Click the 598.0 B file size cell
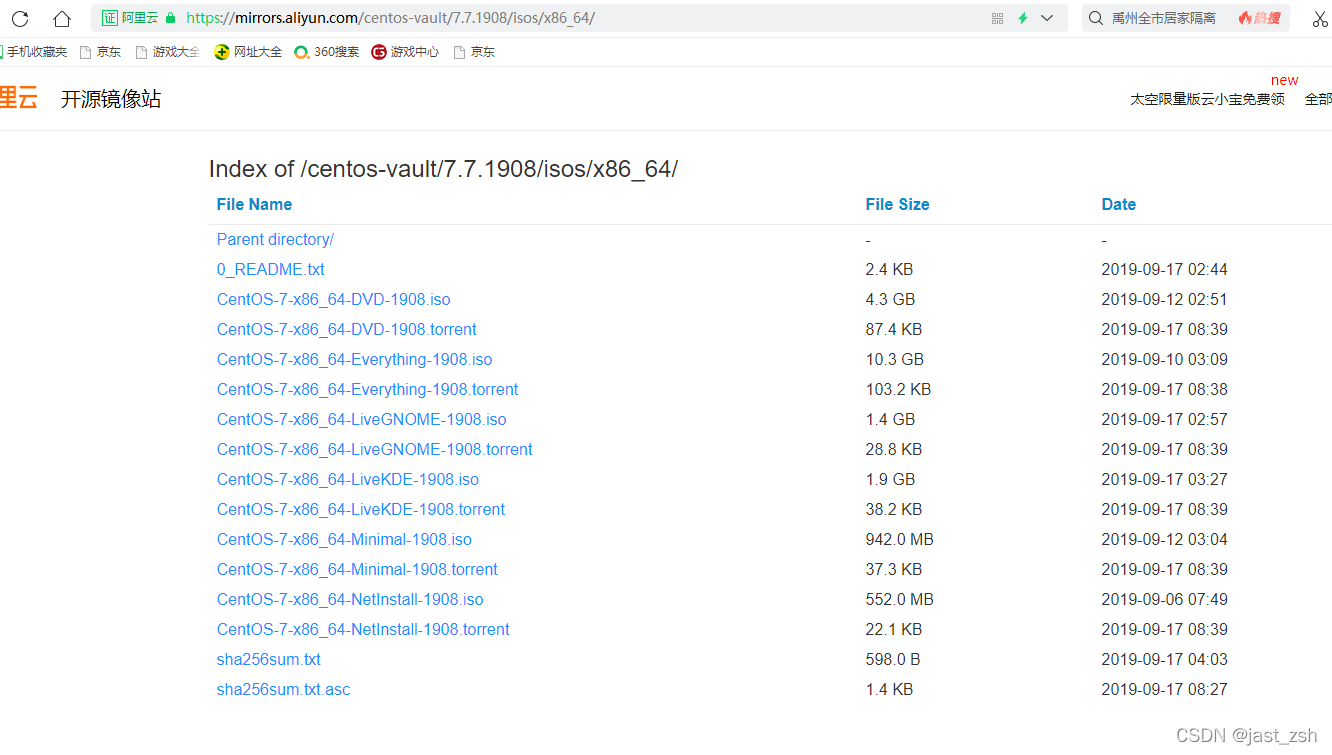This screenshot has width=1332, height=755. pos(892,659)
